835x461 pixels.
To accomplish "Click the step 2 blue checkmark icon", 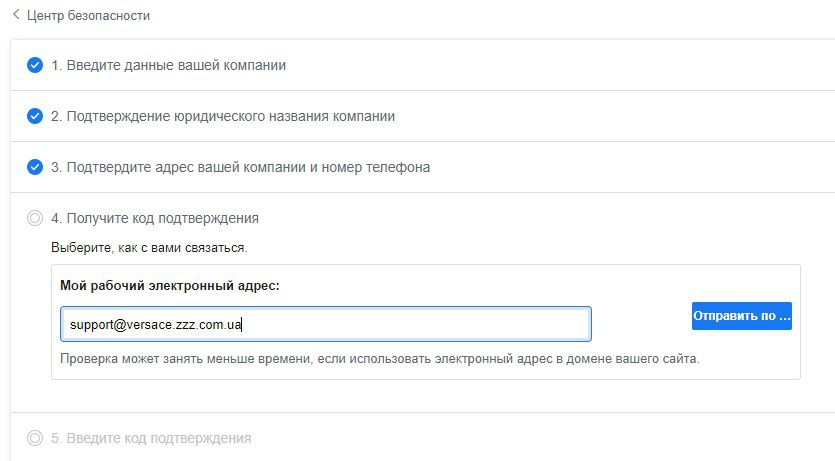I will click(35, 116).
